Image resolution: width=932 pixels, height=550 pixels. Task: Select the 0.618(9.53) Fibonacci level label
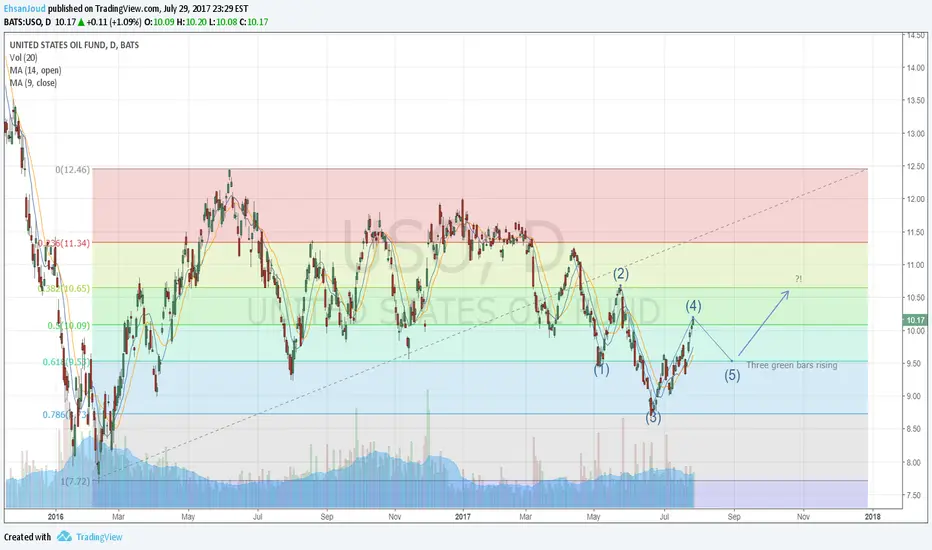(x=66, y=362)
